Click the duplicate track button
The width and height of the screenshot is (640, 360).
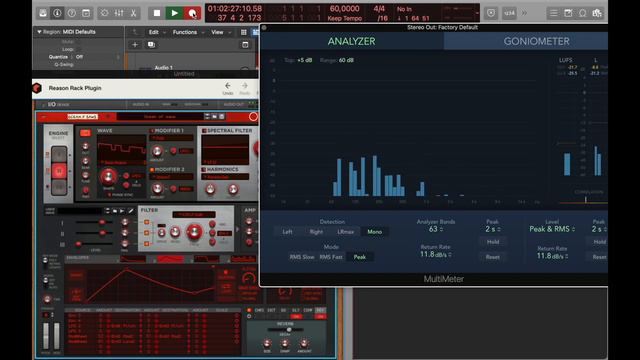pyautogui.click(x=151, y=45)
